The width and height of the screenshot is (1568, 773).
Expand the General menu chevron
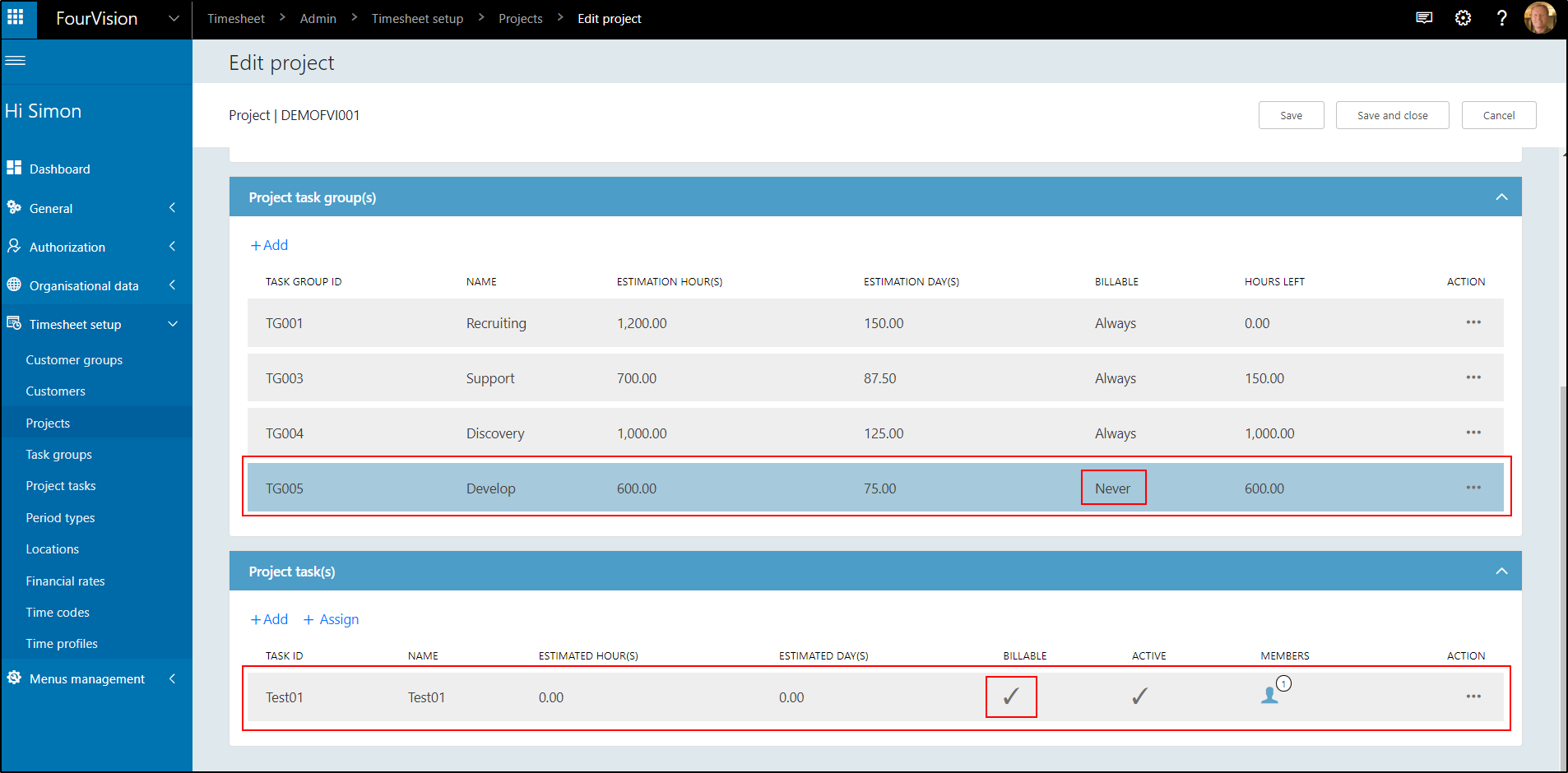coord(172,208)
